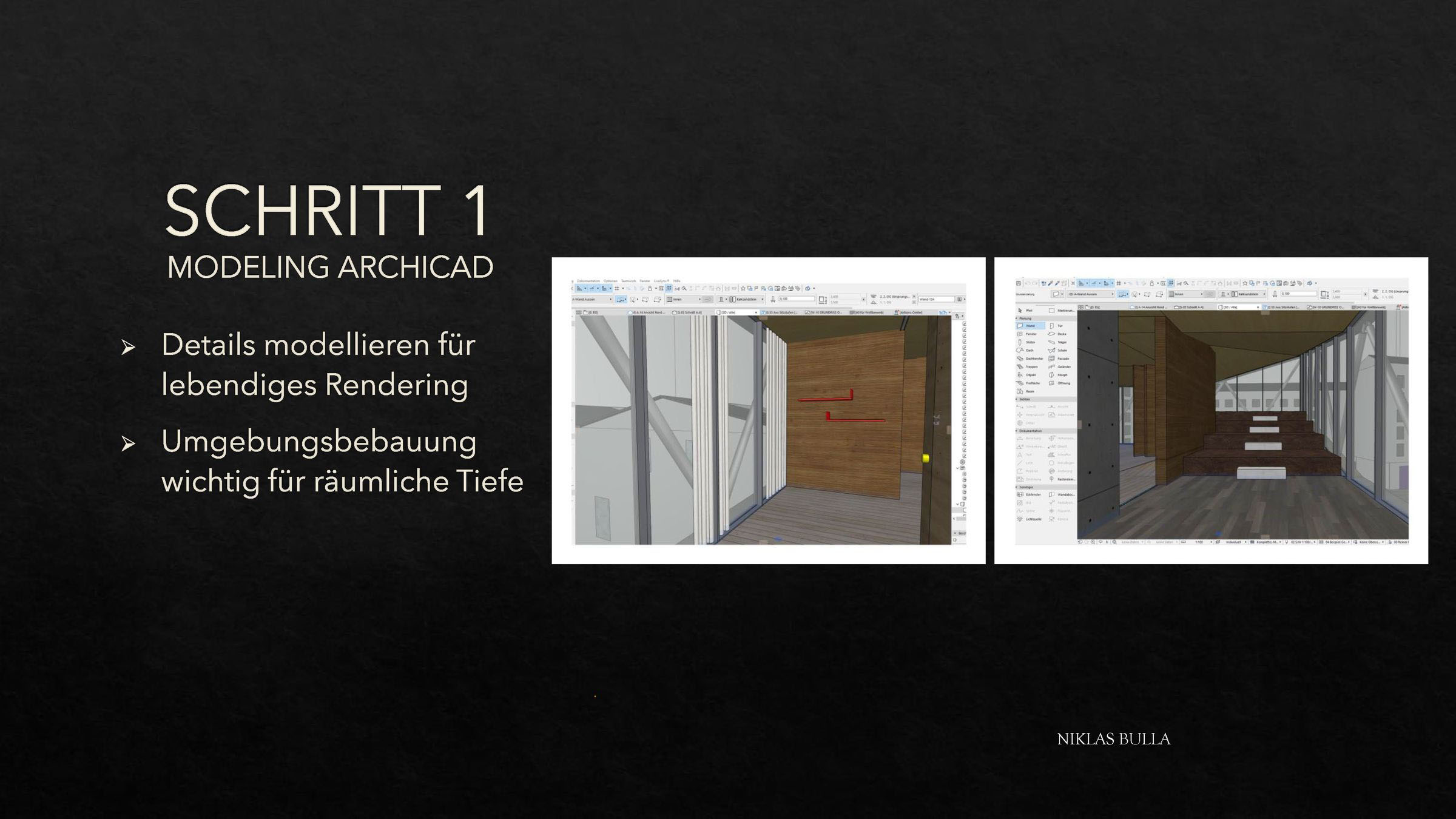The height and width of the screenshot is (819, 1456).
Task: Click eyedropper pick-up icon in right toolbar
Action: (1051, 283)
